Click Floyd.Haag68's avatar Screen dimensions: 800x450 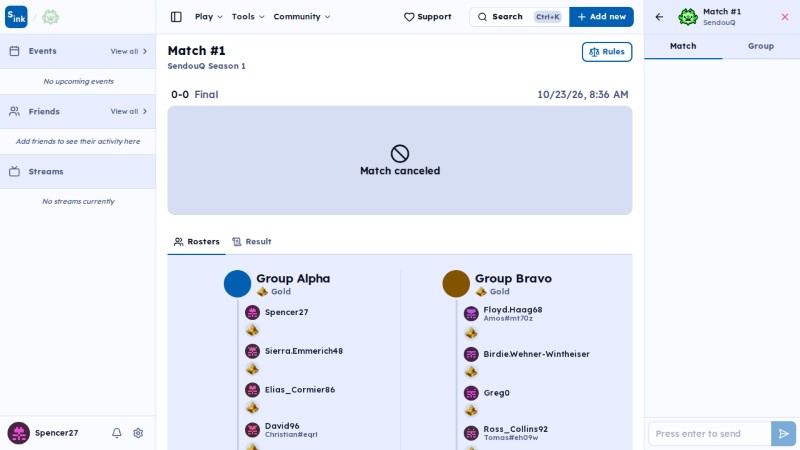tap(471, 313)
